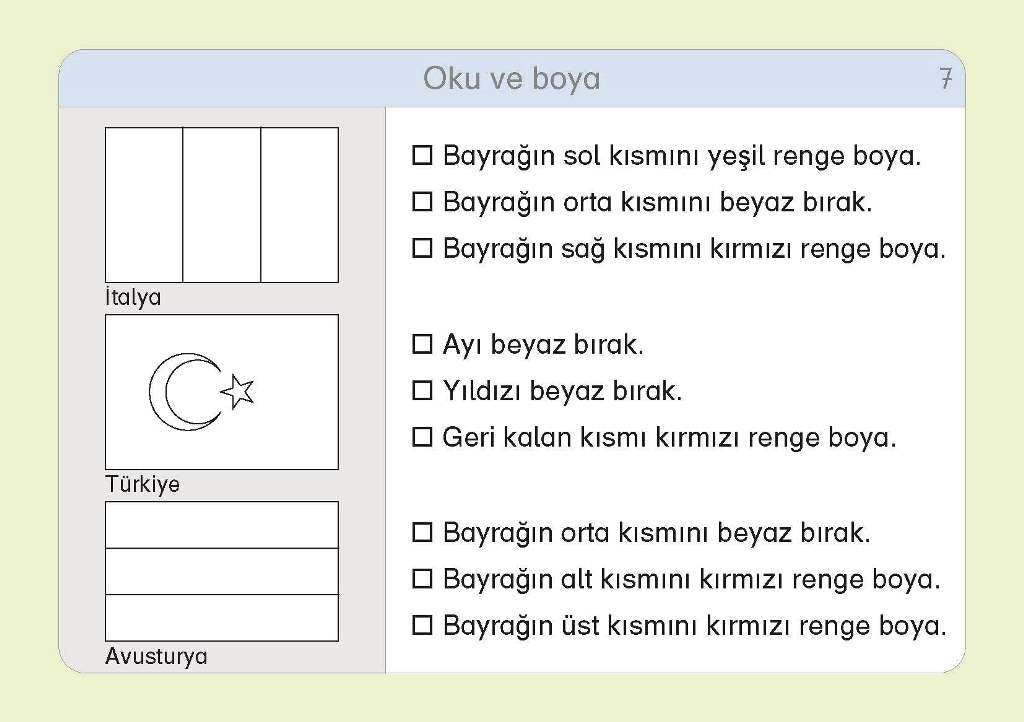Check the box for 'sol kısmını yeşil renge boya'
The image size is (1024, 722).
pyautogui.click(x=422, y=156)
